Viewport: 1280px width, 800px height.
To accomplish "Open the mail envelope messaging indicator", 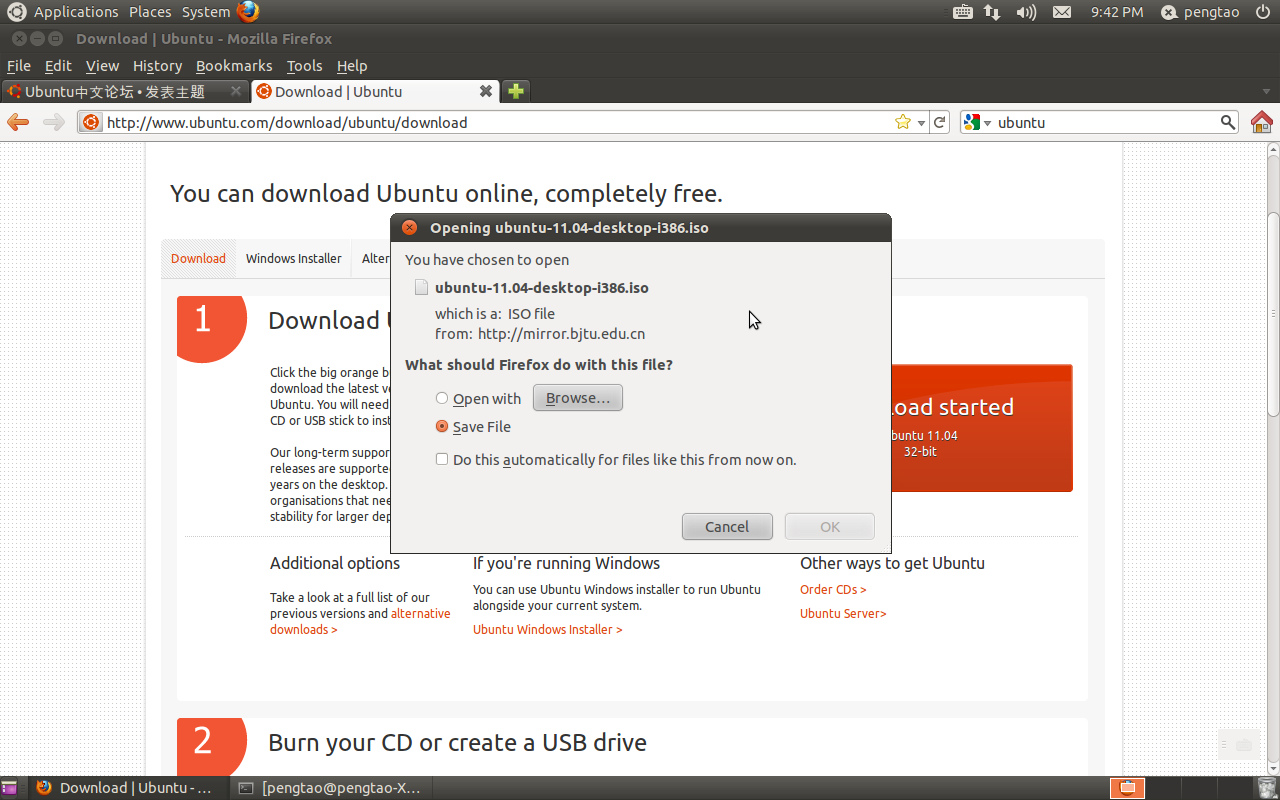I will coord(1062,12).
